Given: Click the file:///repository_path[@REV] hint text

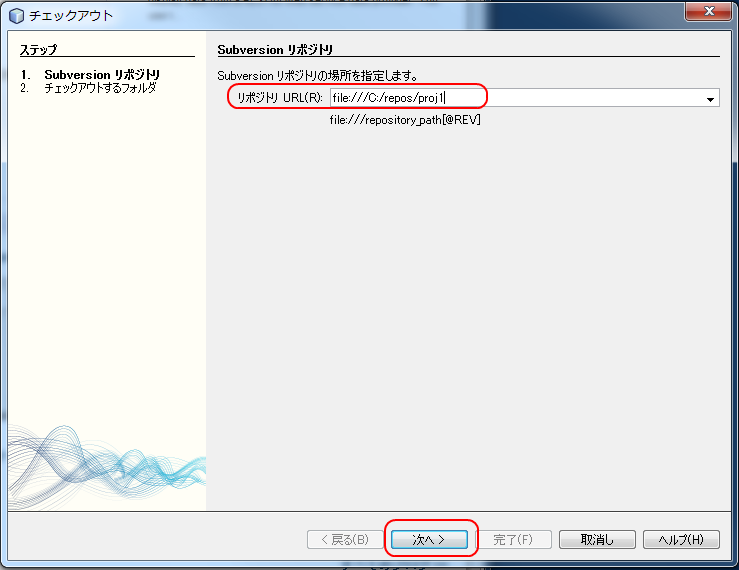Looking at the screenshot, I should point(405,120).
